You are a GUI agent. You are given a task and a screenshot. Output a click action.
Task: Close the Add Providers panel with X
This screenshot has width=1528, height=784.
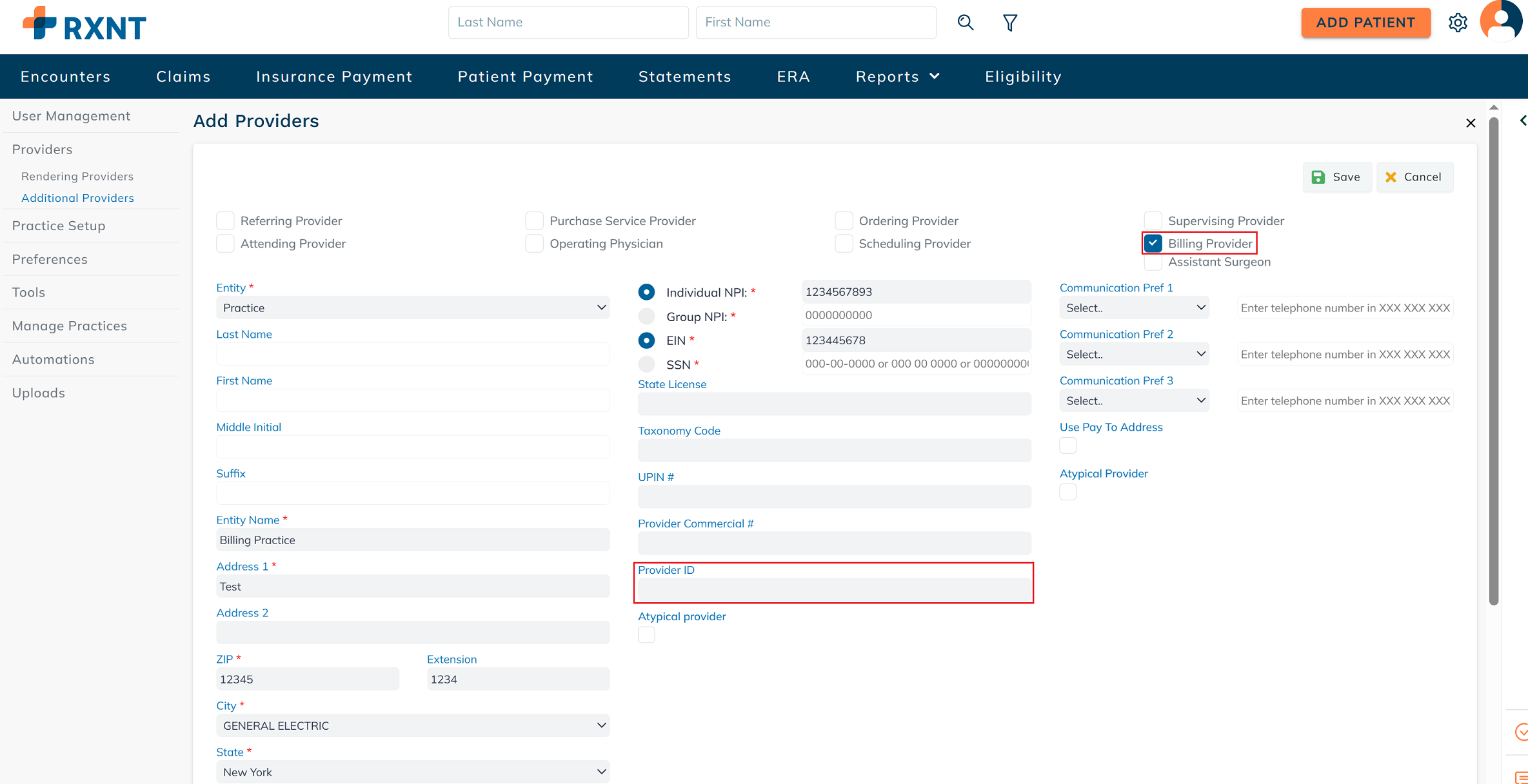click(1471, 123)
